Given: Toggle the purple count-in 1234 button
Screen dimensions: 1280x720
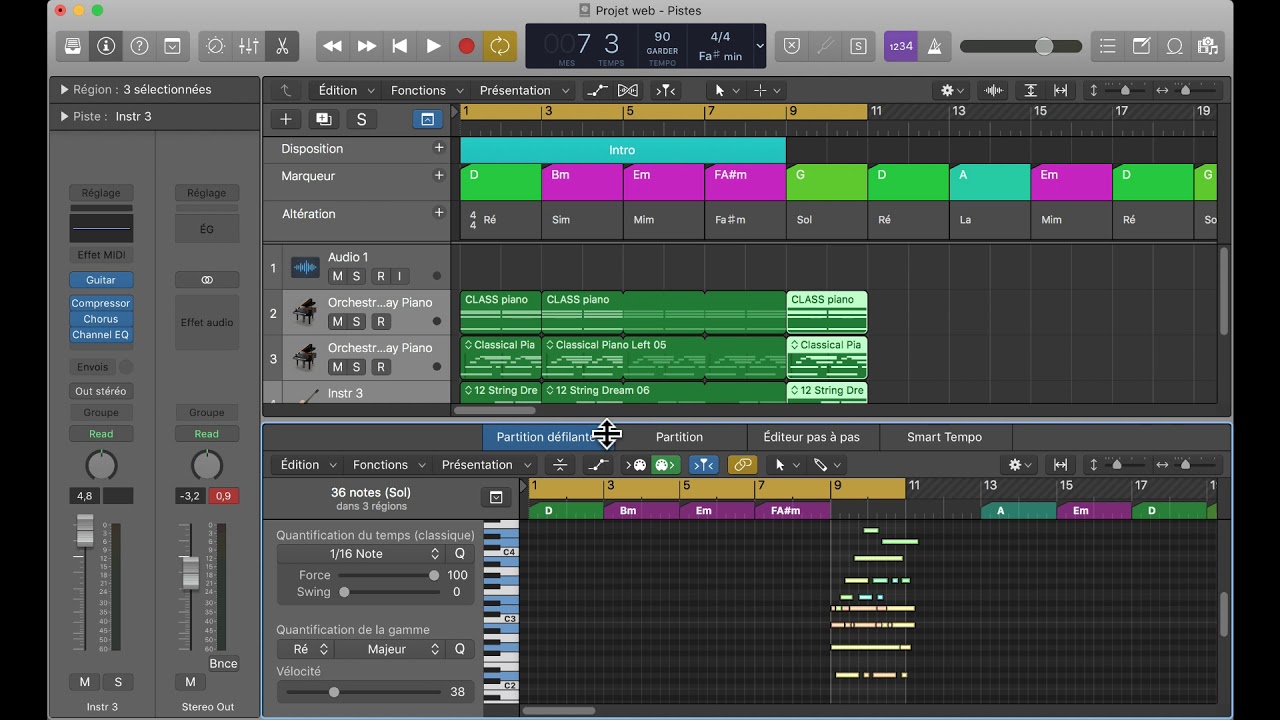Looking at the screenshot, I should (901, 46).
